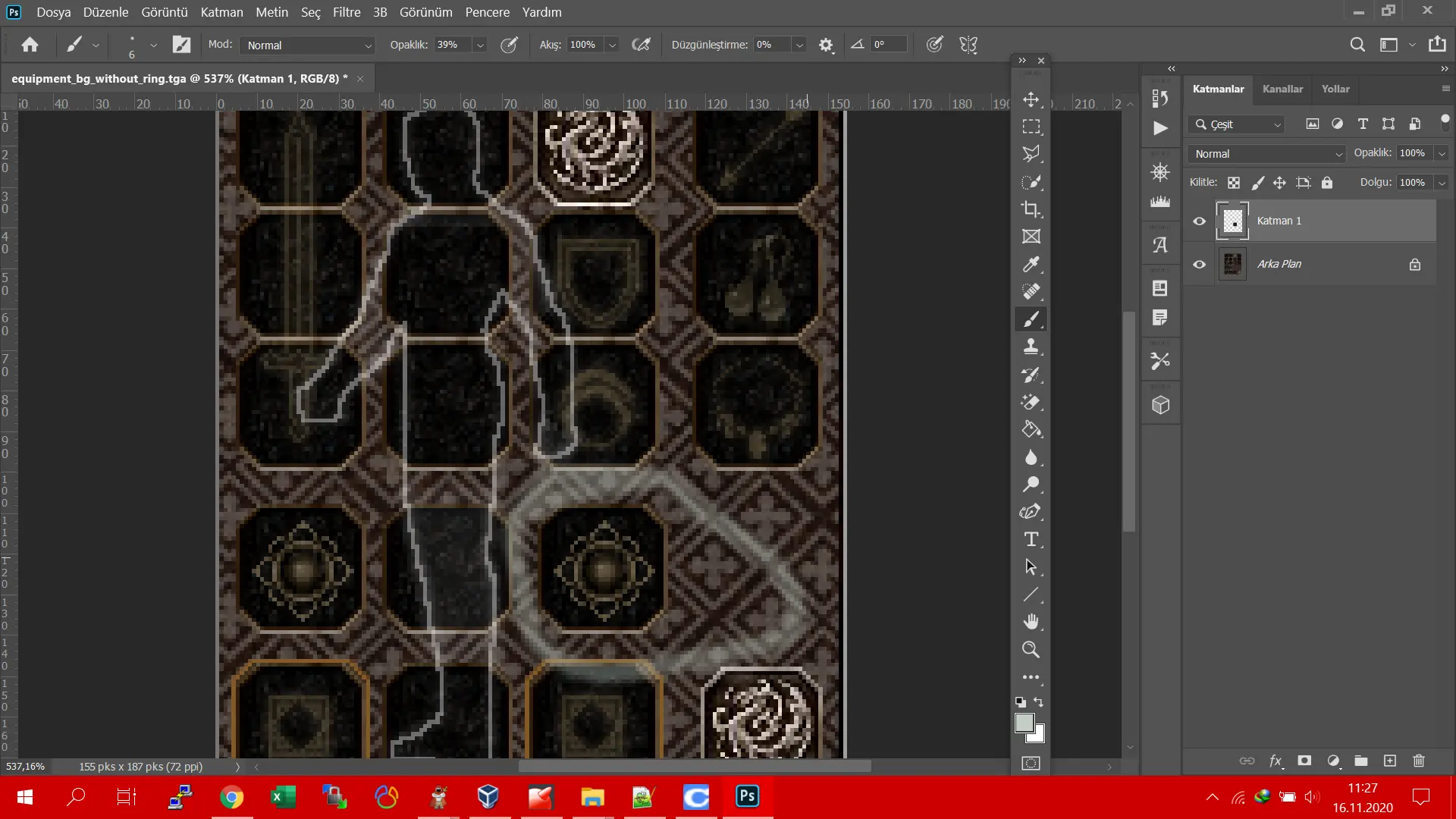
Task: Switch to the Kanallar tab
Action: (x=1282, y=89)
